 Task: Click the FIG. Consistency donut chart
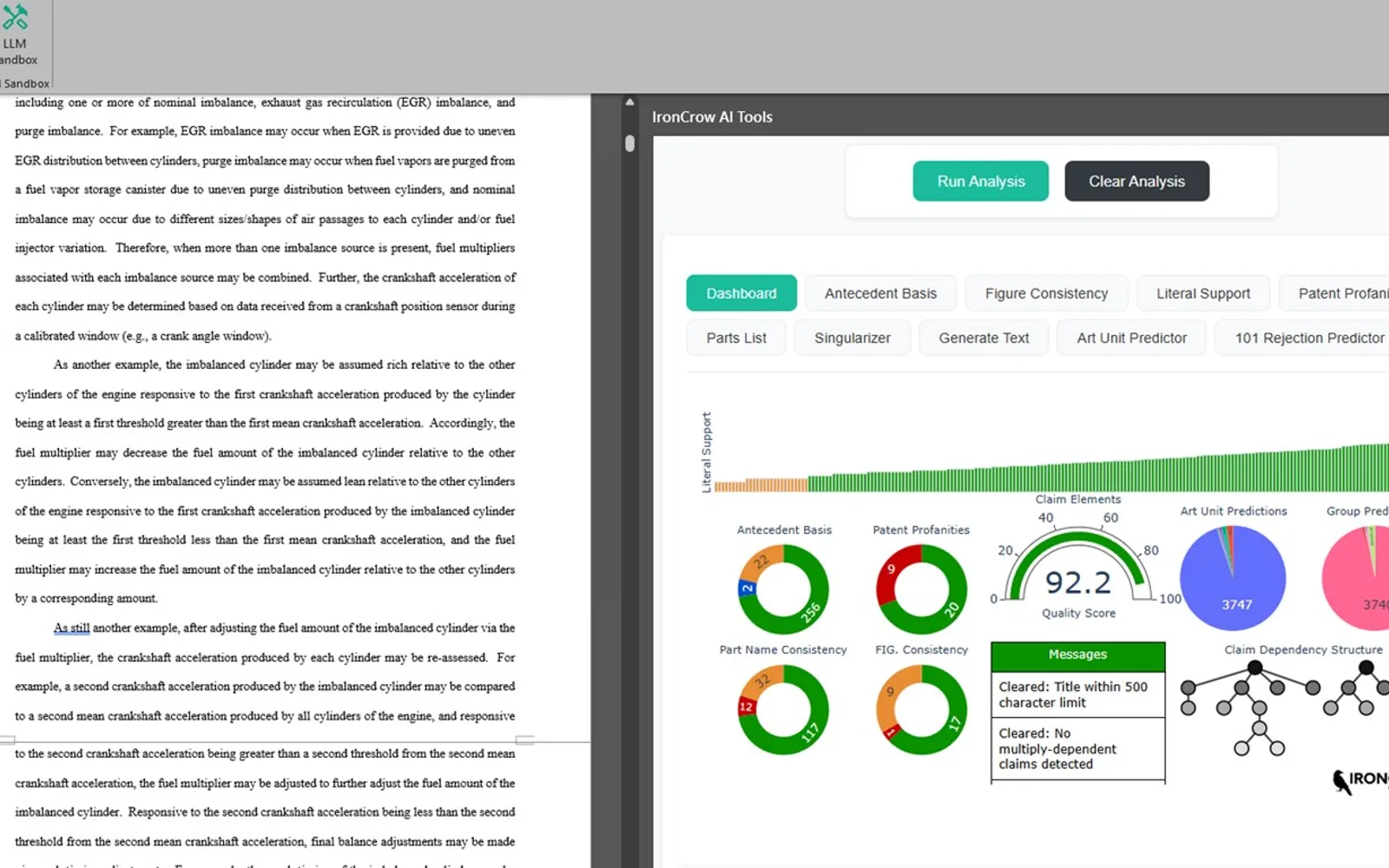921,709
